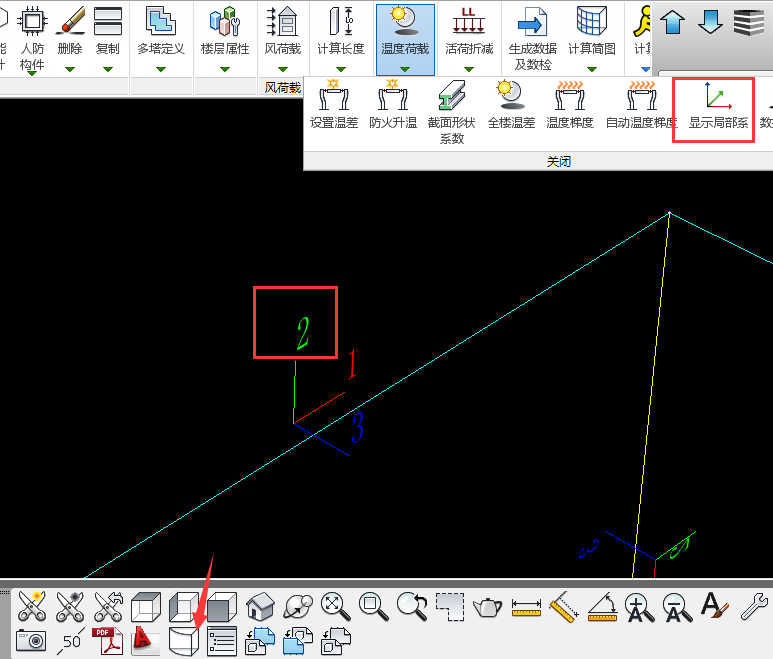
Task: Activate the 3D orbit sphere tool
Action: [298, 607]
